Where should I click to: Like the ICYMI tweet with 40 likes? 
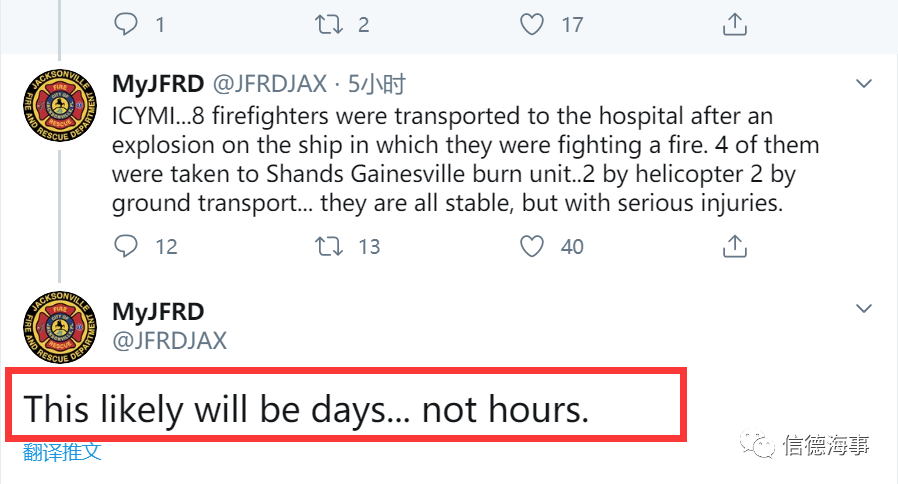click(x=531, y=246)
